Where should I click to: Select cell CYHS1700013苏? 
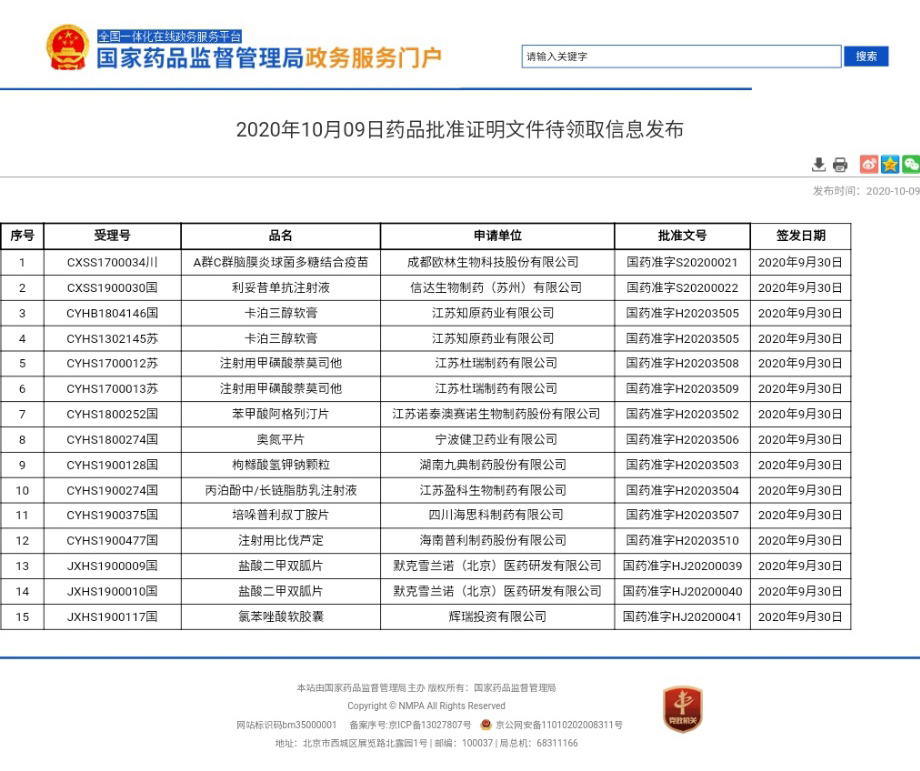(112, 389)
